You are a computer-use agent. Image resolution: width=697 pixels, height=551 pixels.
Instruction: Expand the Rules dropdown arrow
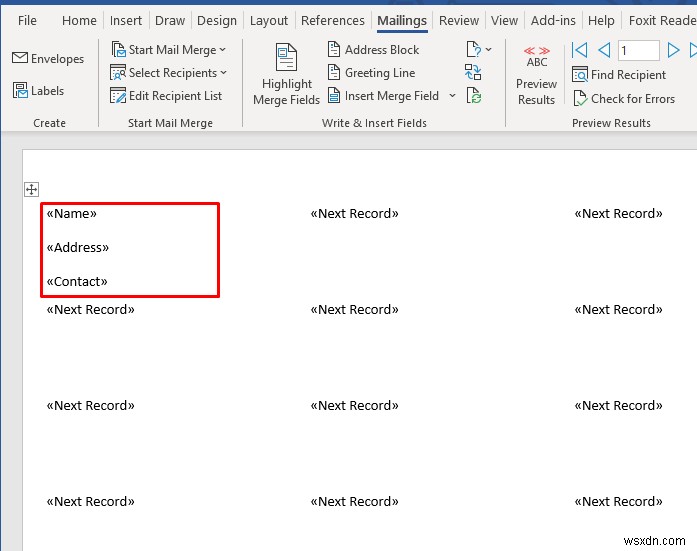489,49
